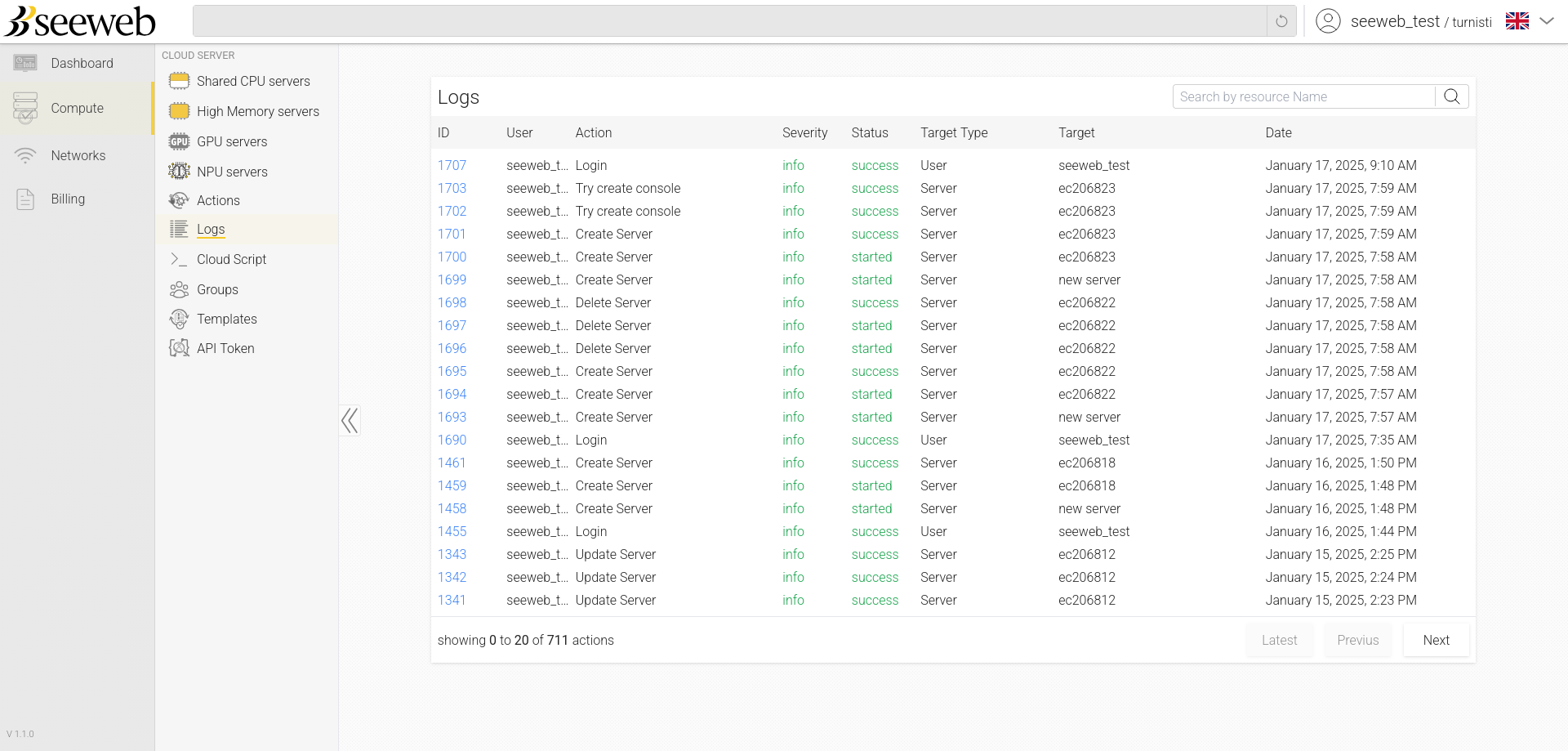Screen dimensions: 1568x751
Task: Click the Billing document icon
Action: click(25, 199)
